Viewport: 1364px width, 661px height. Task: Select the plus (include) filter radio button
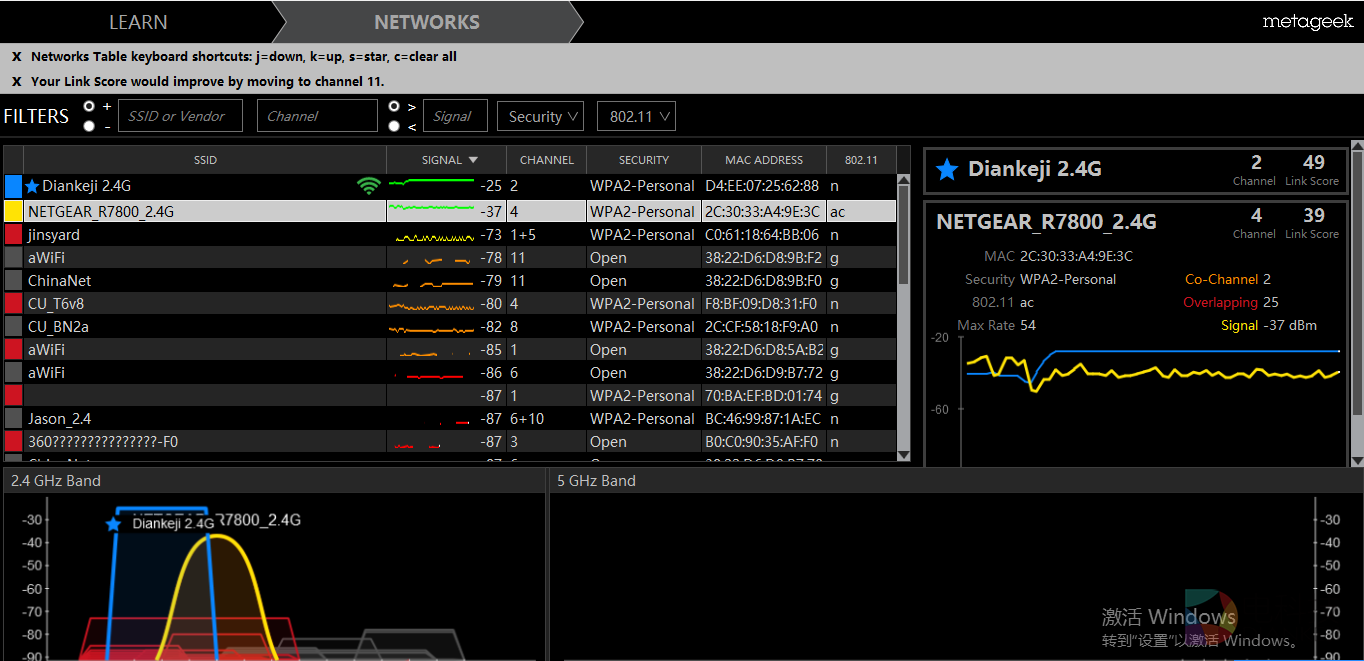pos(90,106)
